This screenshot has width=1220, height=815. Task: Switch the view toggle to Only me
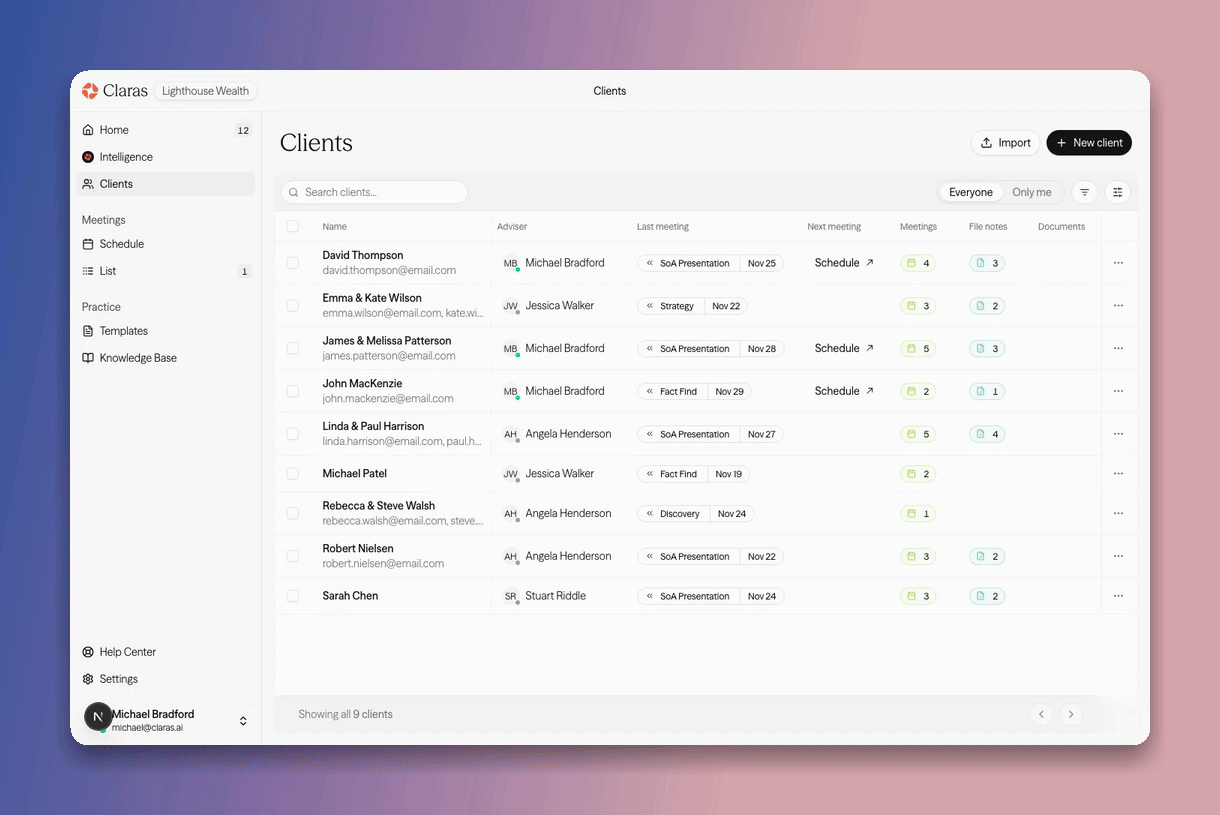(1031, 192)
